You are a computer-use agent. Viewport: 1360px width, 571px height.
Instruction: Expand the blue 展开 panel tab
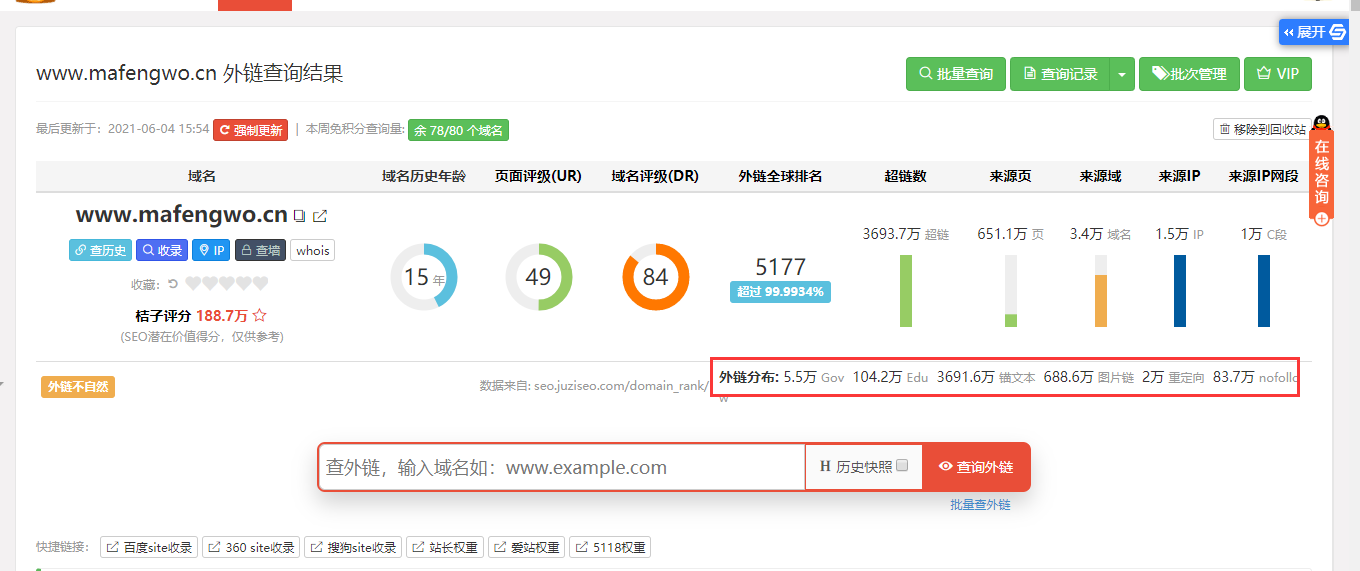pyautogui.click(x=1315, y=33)
